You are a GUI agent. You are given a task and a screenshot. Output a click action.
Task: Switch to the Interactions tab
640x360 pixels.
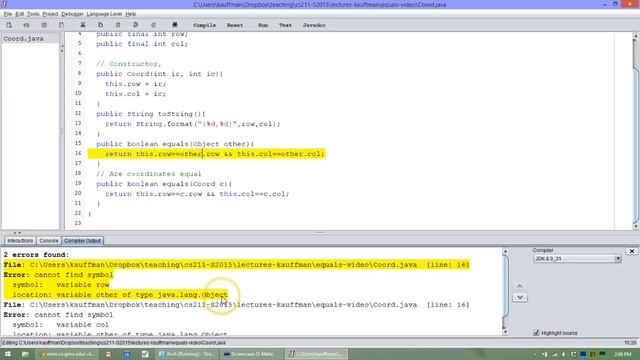20,241
